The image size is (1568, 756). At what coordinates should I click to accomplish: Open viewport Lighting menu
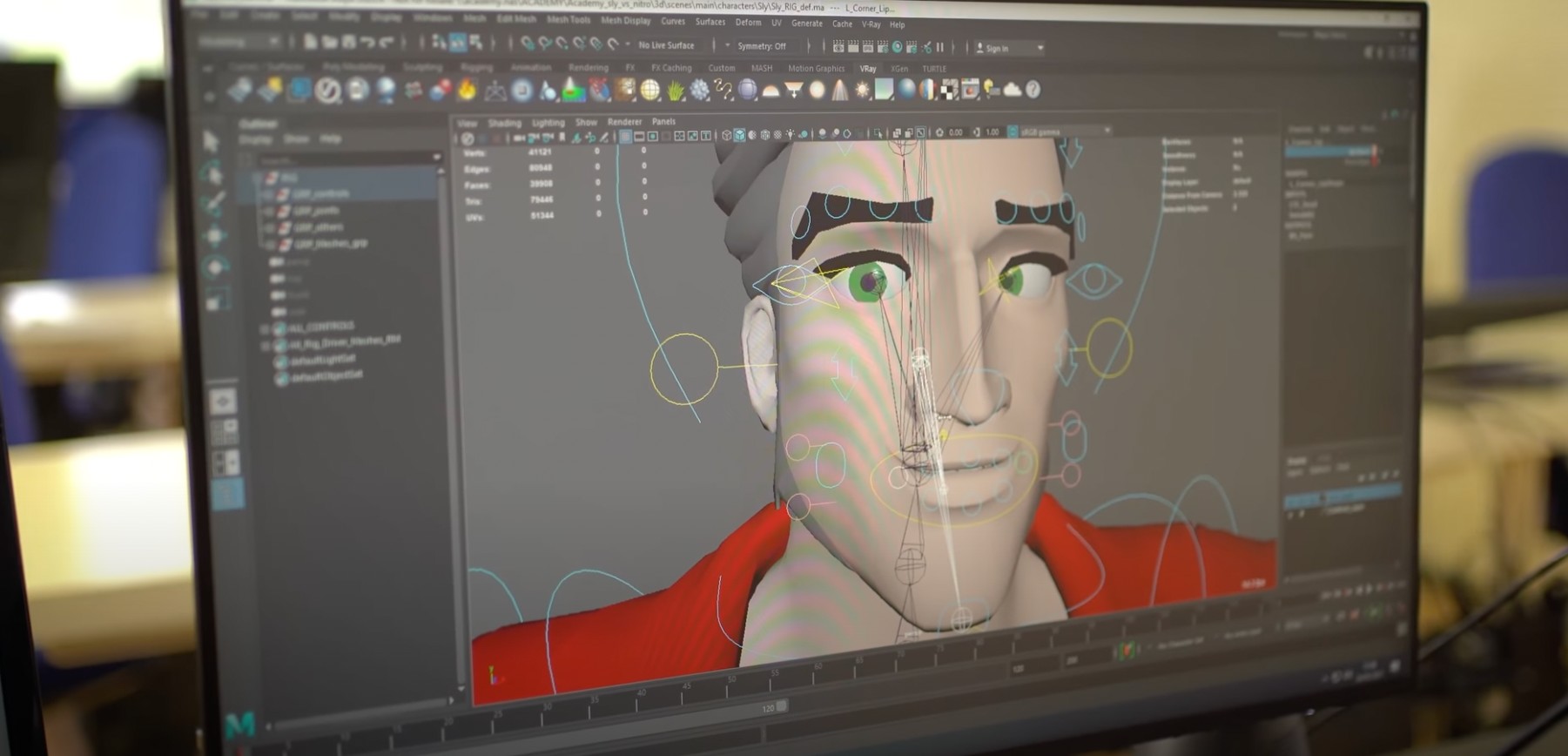tap(548, 123)
